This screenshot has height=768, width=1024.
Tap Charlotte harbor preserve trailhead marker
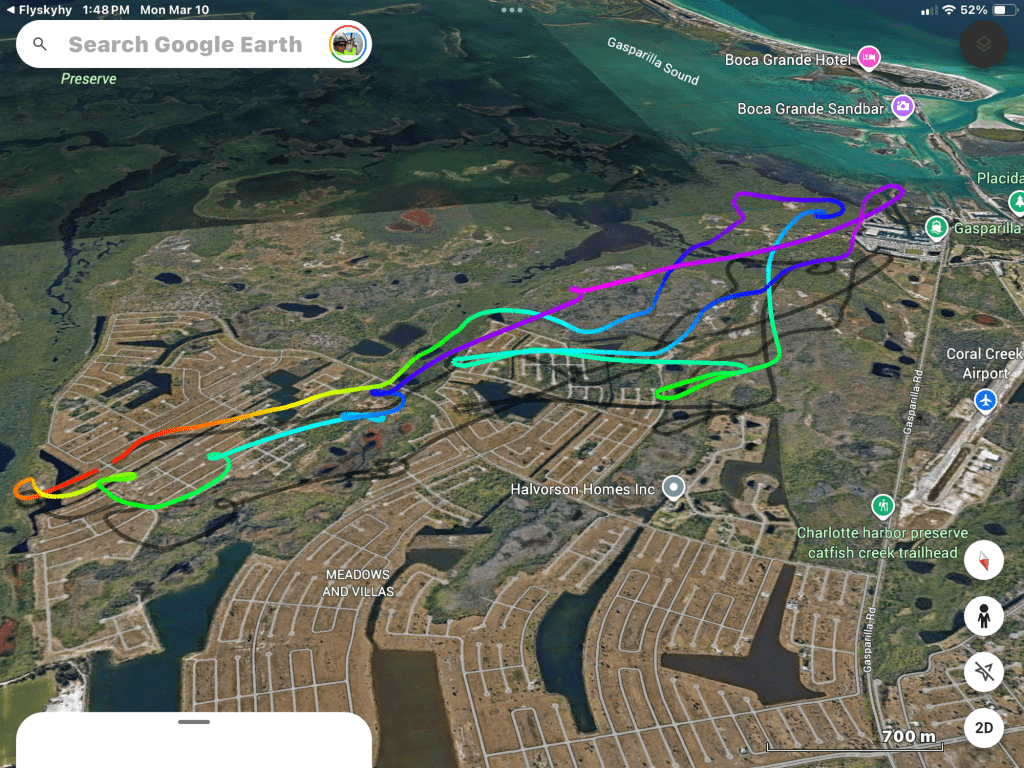tap(883, 505)
